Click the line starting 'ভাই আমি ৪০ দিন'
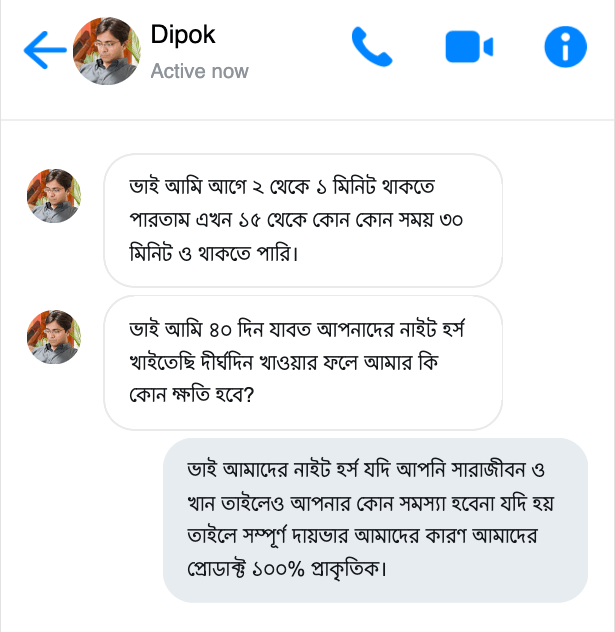 click(300, 329)
